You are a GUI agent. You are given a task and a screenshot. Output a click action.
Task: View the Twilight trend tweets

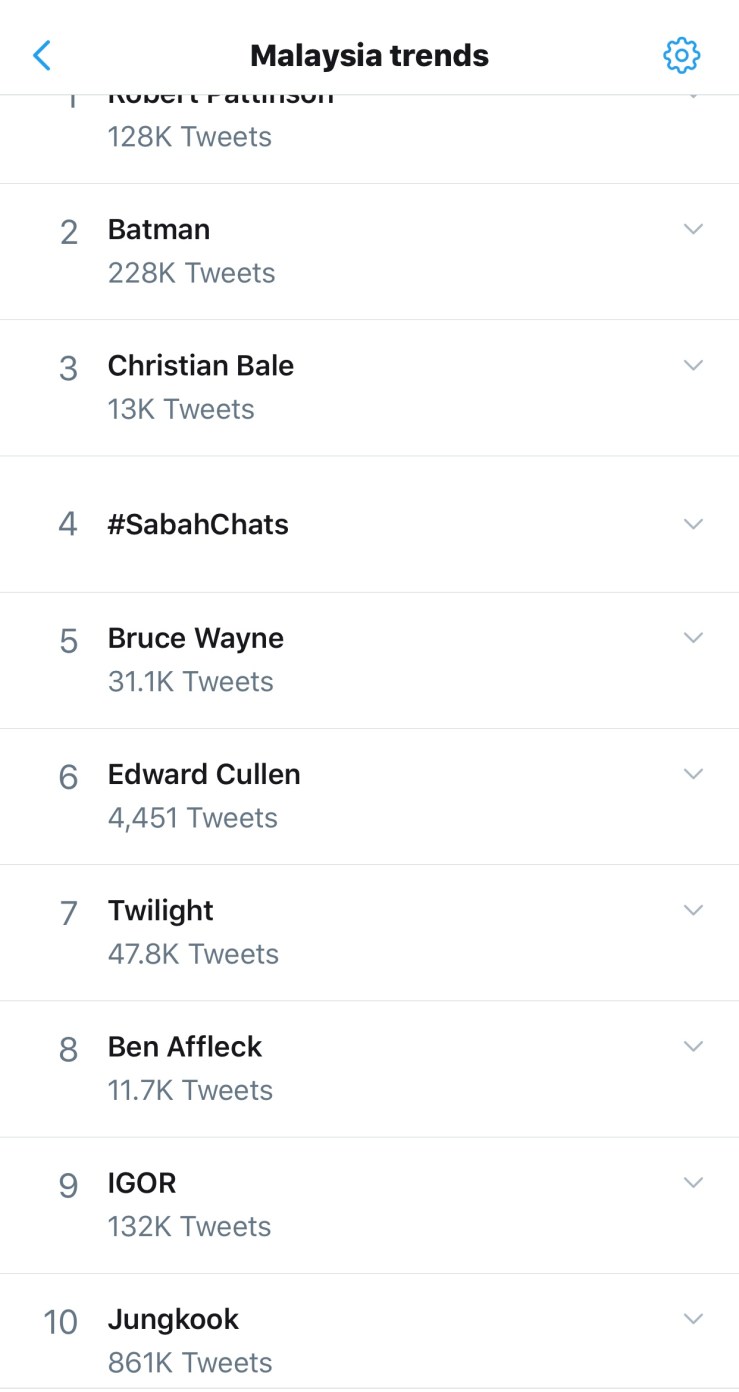pyautogui.click(x=161, y=911)
